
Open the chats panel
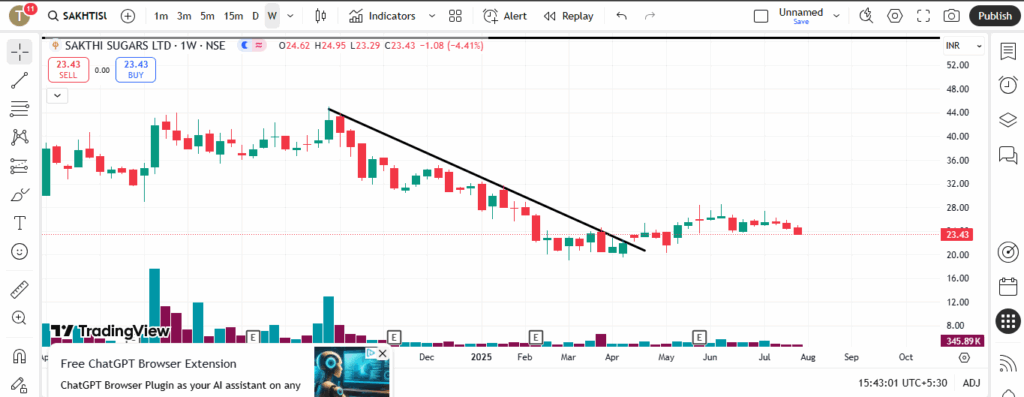click(x=1008, y=154)
